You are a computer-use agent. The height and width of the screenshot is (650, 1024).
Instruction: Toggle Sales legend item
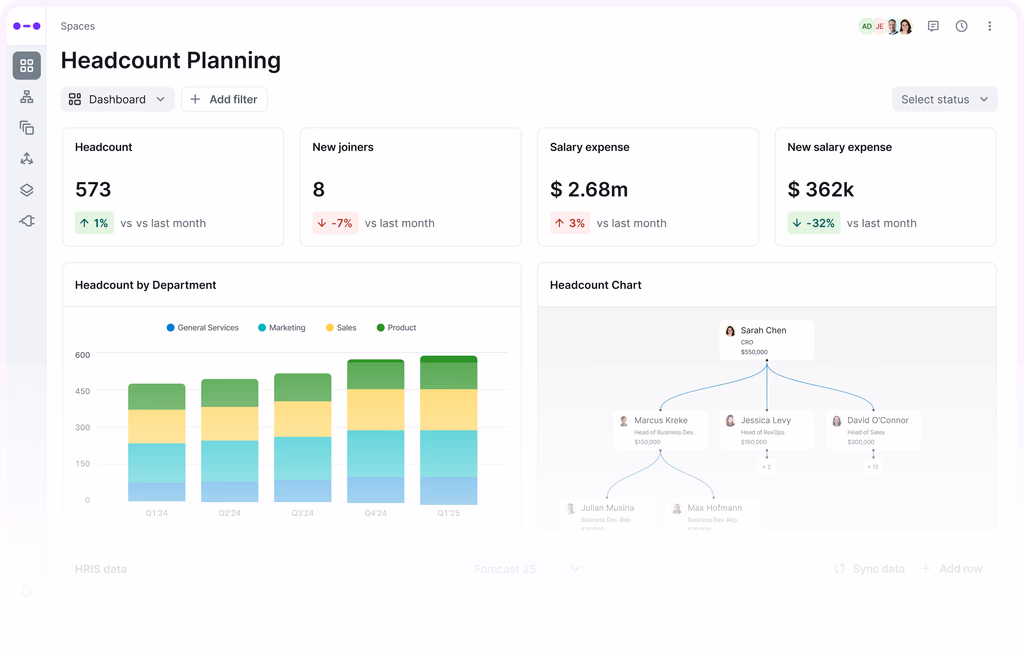(x=341, y=328)
